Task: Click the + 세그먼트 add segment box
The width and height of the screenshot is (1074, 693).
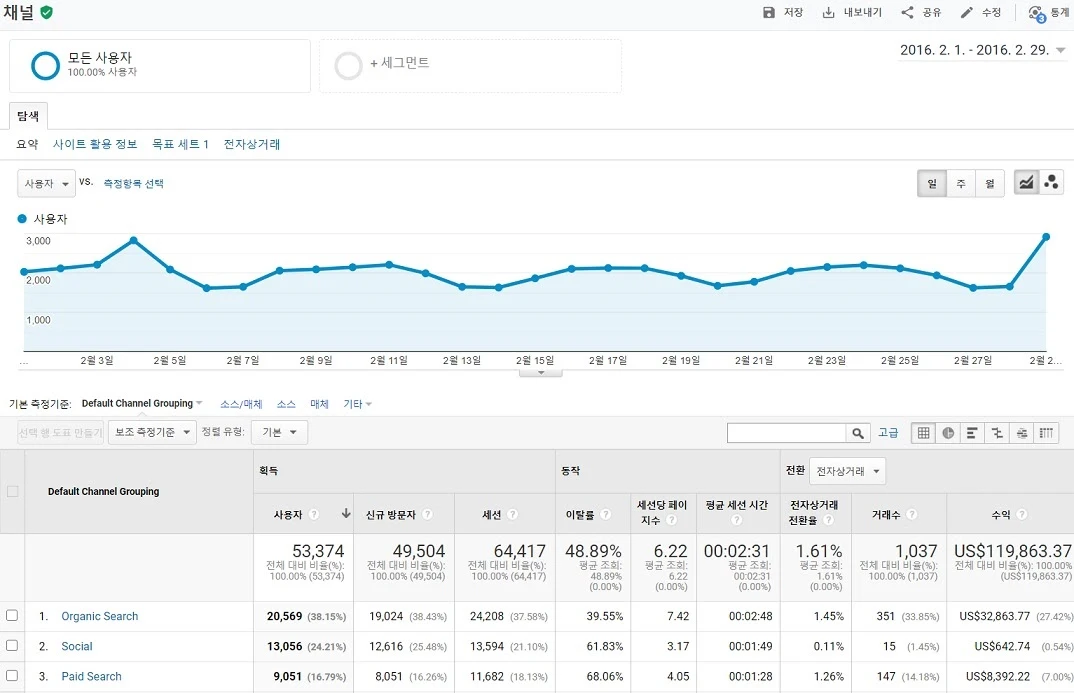Action: coord(471,66)
